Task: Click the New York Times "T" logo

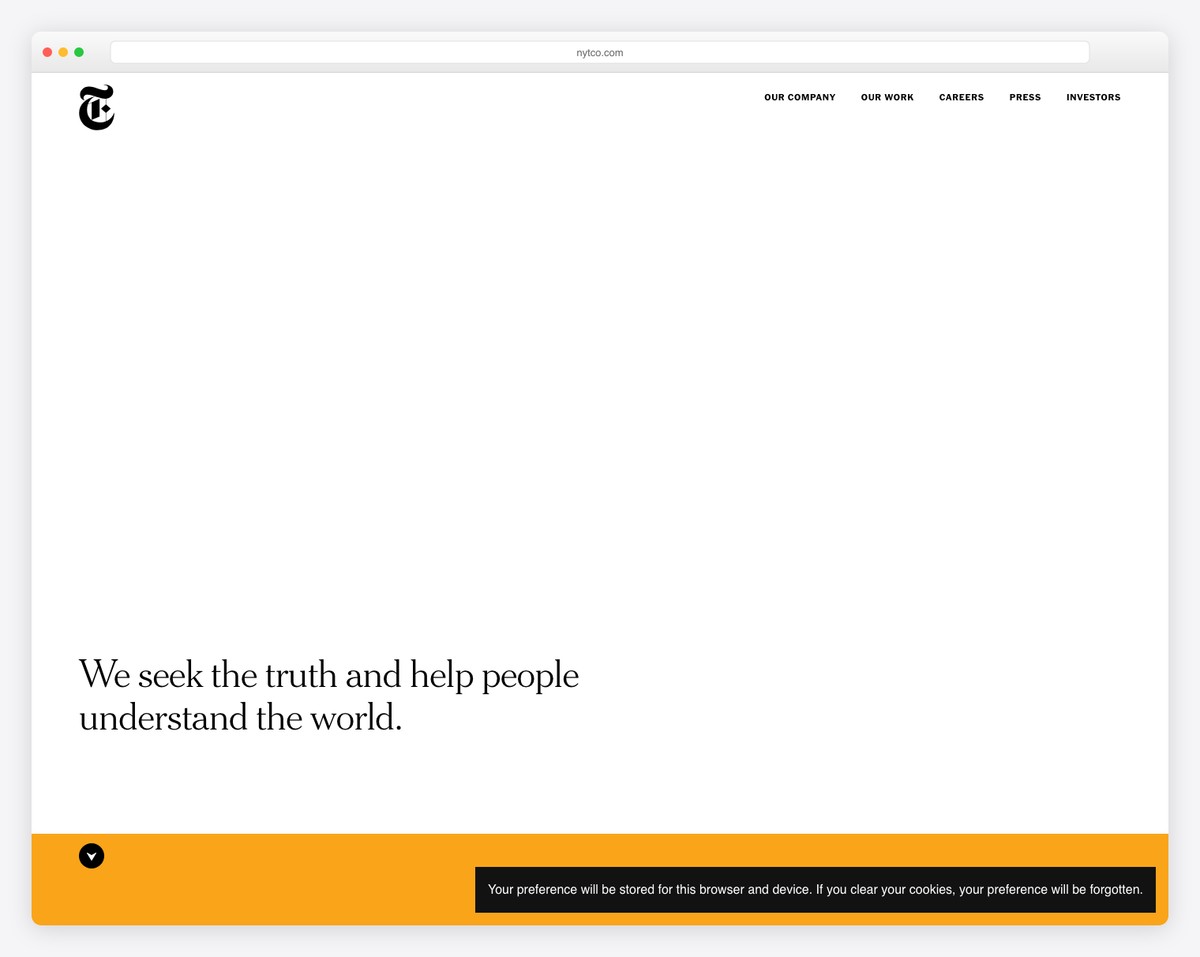Action: 96,107
